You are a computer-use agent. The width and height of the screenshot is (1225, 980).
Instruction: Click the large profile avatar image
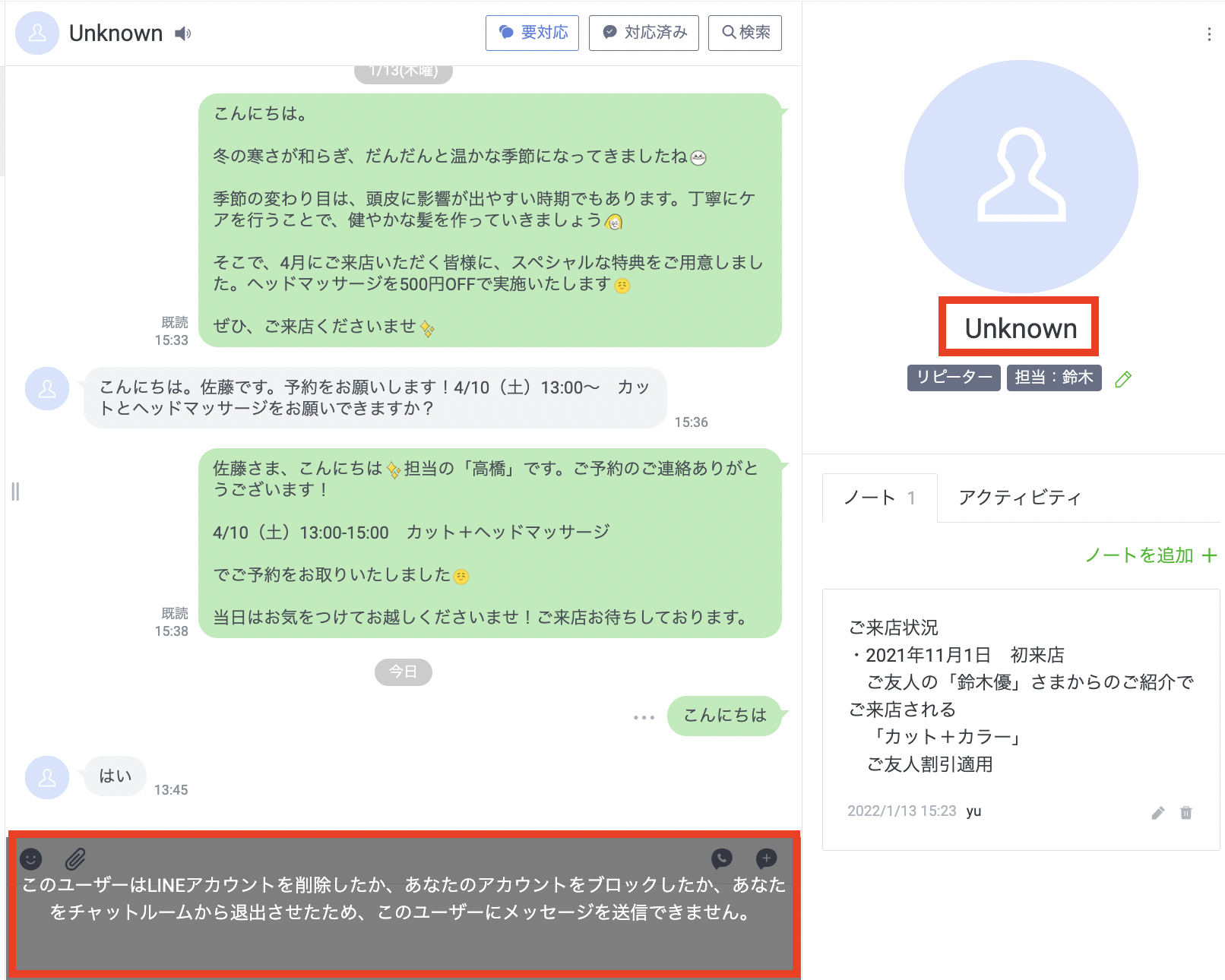pyautogui.click(x=1021, y=176)
